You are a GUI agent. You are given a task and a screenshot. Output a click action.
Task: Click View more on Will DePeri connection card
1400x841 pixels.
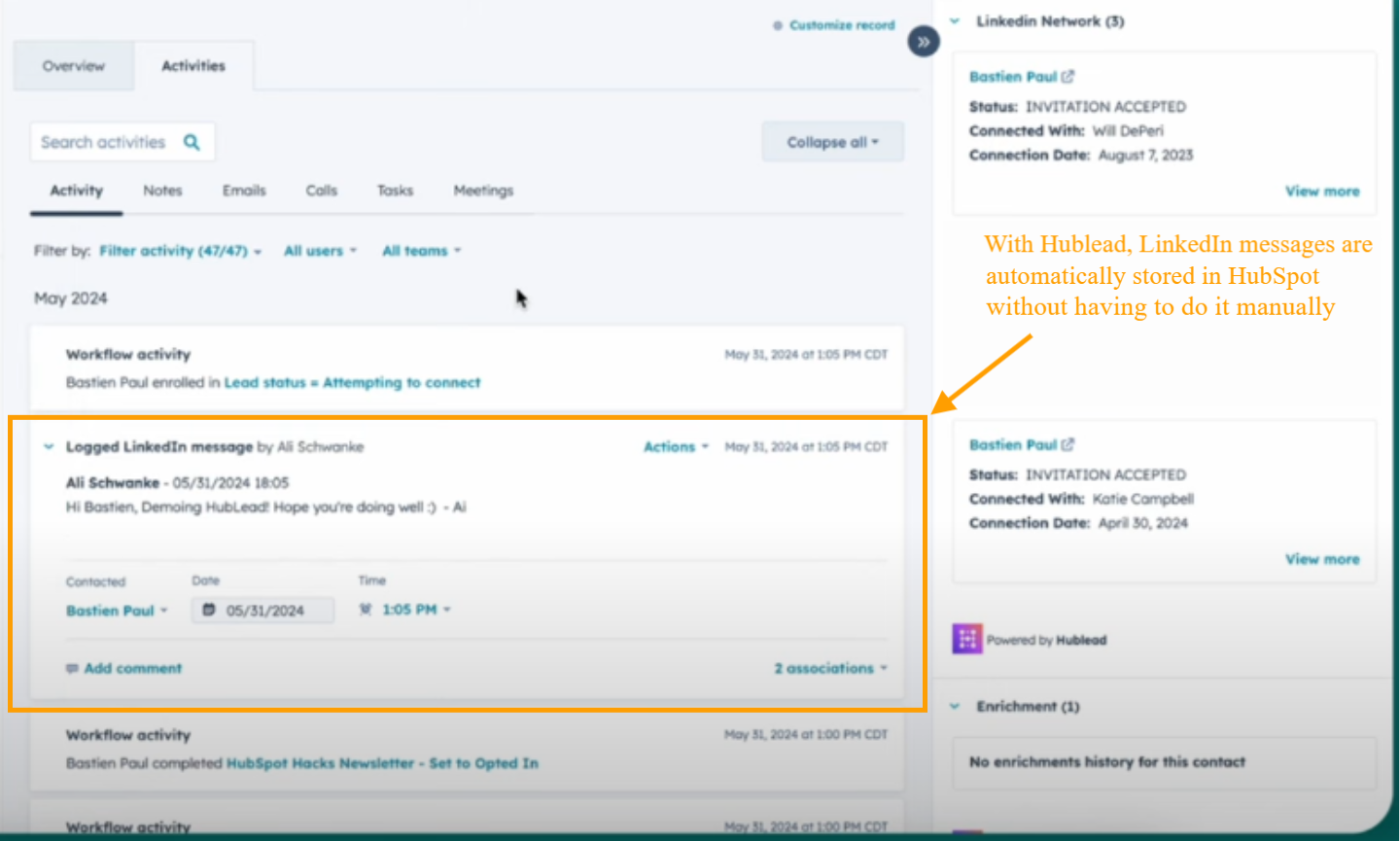point(1322,192)
